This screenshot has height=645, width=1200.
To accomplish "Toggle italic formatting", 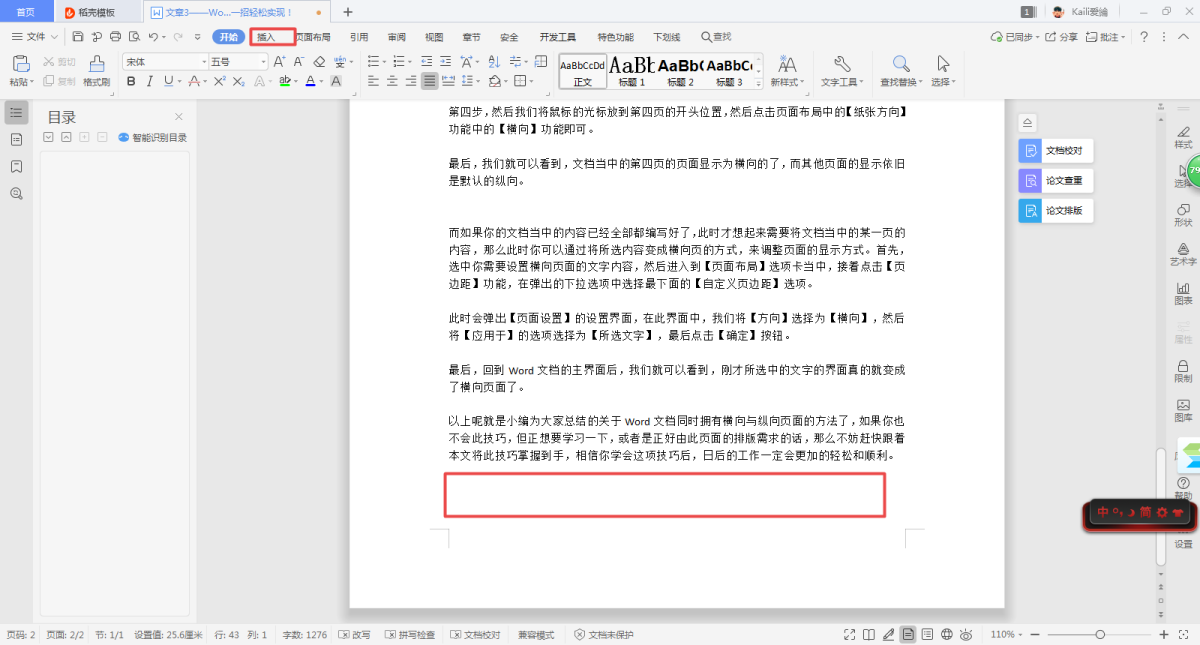I will pyautogui.click(x=149, y=81).
